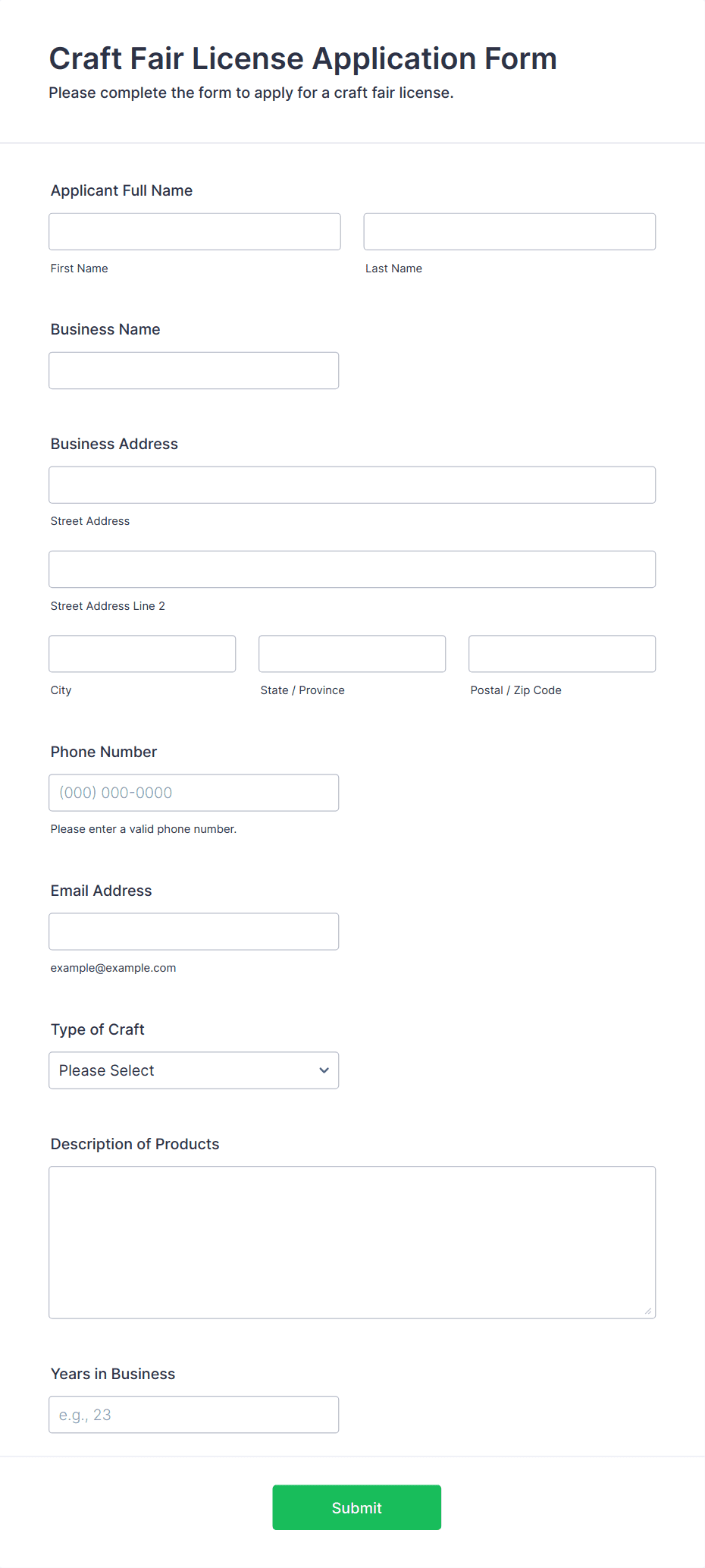This screenshot has height=1568, width=705.
Task: Grab the textarea resize handle corner
Action: (x=648, y=1311)
